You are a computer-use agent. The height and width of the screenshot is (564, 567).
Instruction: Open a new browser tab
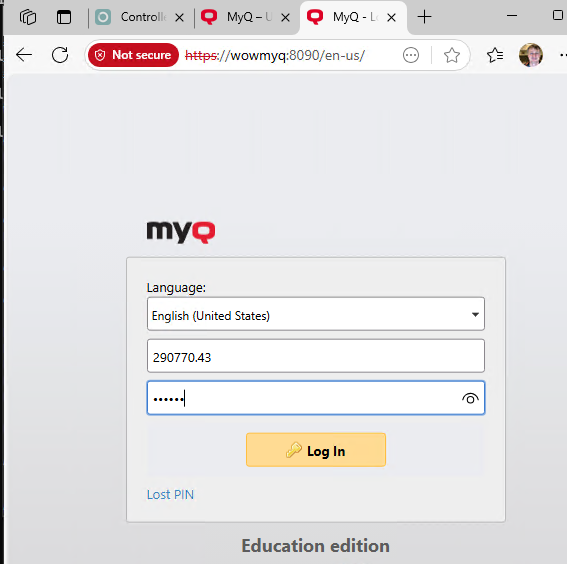pos(425,17)
